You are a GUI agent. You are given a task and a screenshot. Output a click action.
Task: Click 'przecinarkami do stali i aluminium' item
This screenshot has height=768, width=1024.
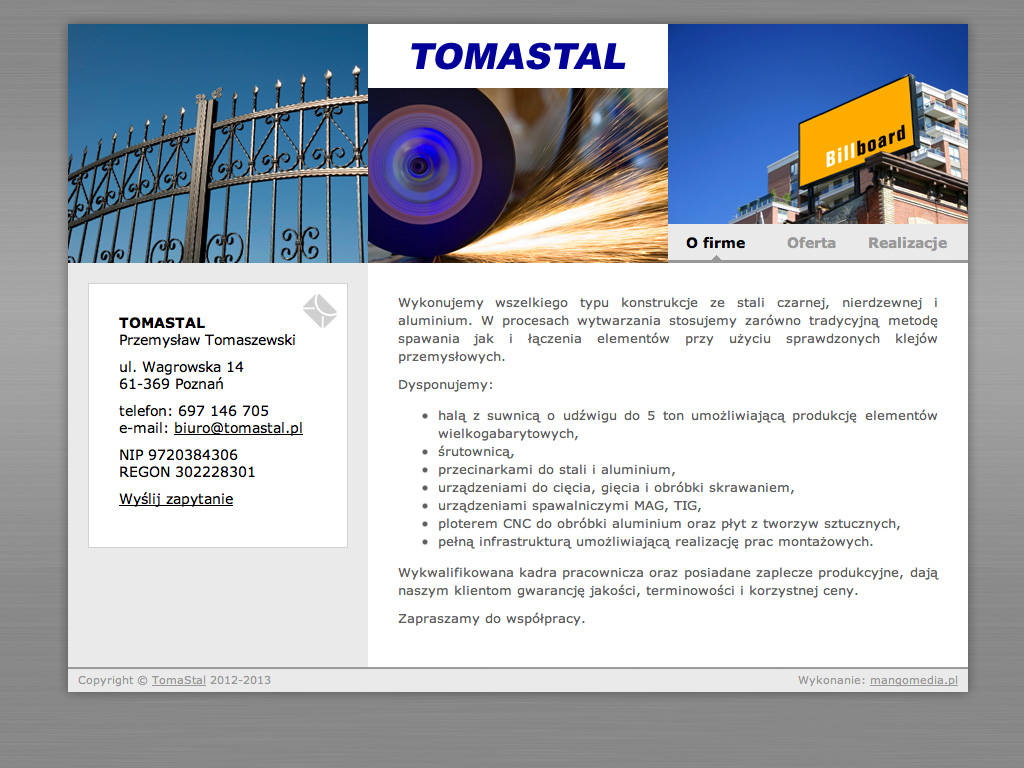pos(556,470)
